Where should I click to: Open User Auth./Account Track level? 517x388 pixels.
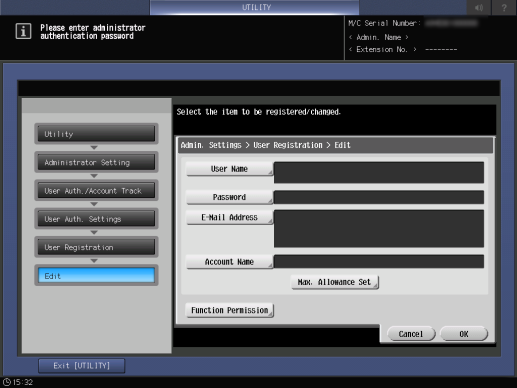tap(96, 191)
